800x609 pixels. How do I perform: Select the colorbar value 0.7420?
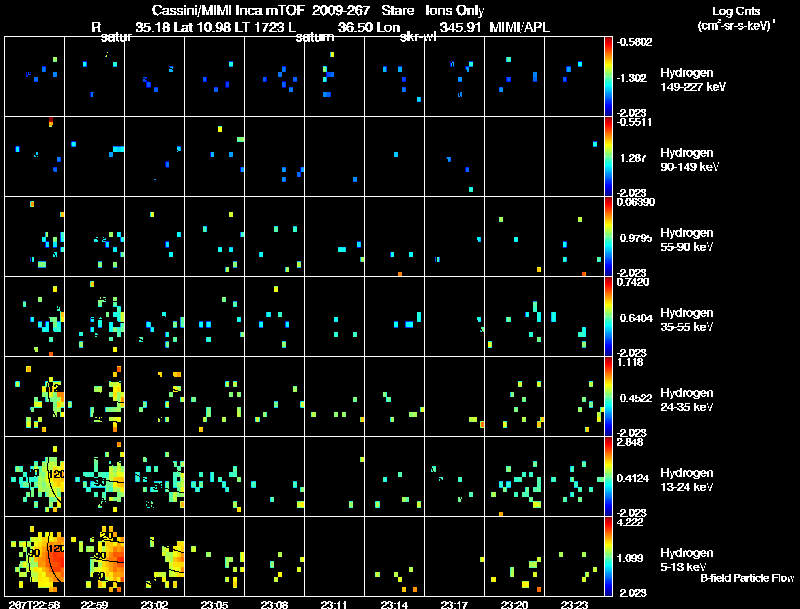coord(633,282)
